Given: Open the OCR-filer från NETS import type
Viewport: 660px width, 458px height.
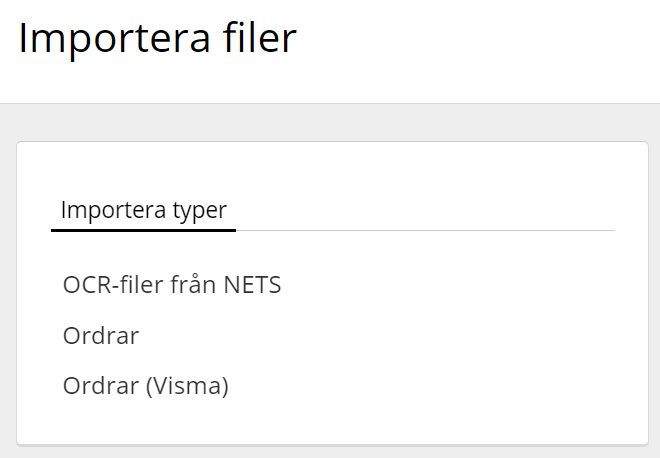Looking at the screenshot, I should click(x=171, y=285).
